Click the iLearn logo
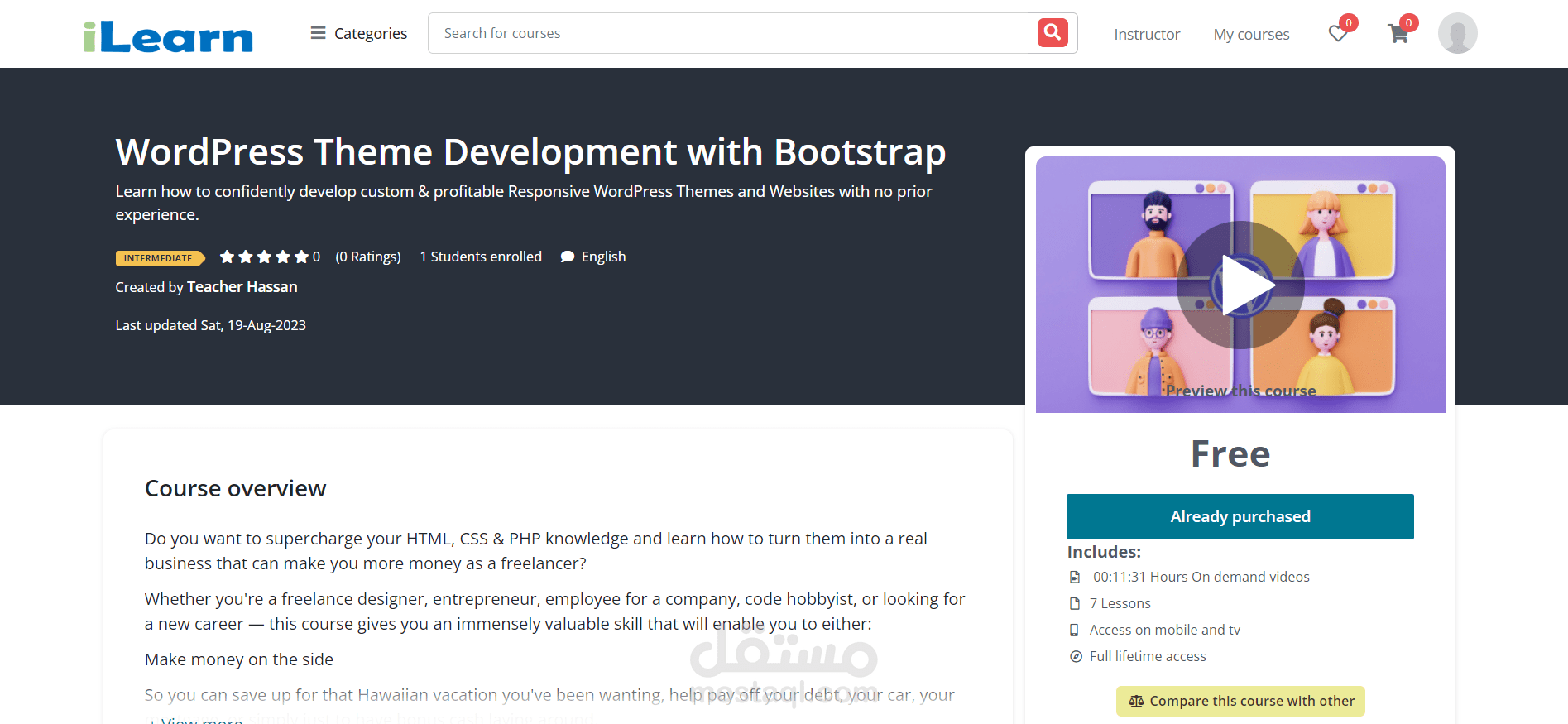 [x=168, y=36]
